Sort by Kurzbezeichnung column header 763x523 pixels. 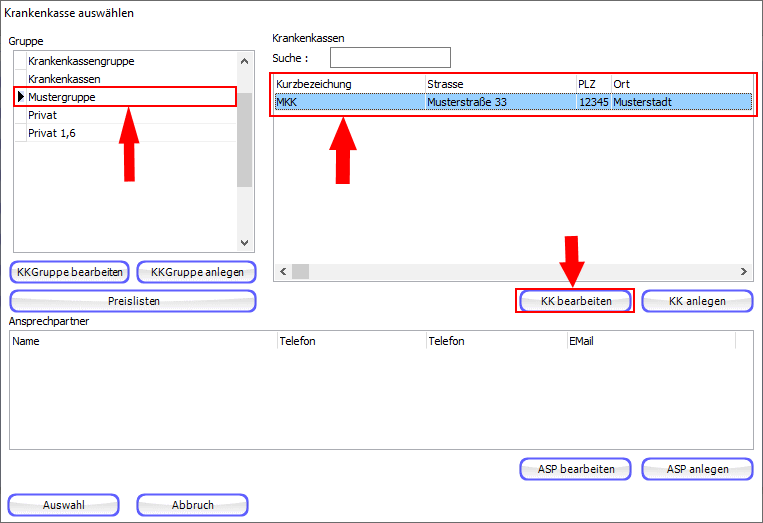pyautogui.click(x=348, y=84)
